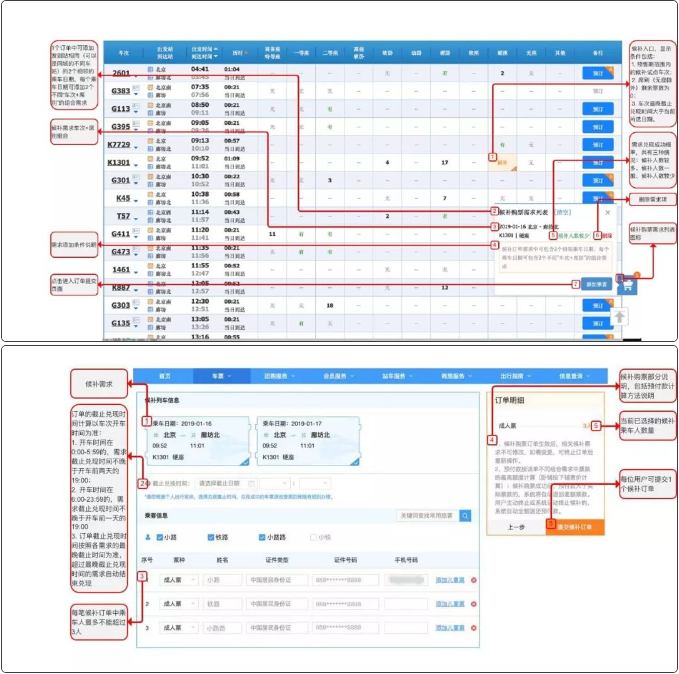Click 提交候补订单 orange button
The height and width of the screenshot is (674, 679).
[x=573, y=524]
